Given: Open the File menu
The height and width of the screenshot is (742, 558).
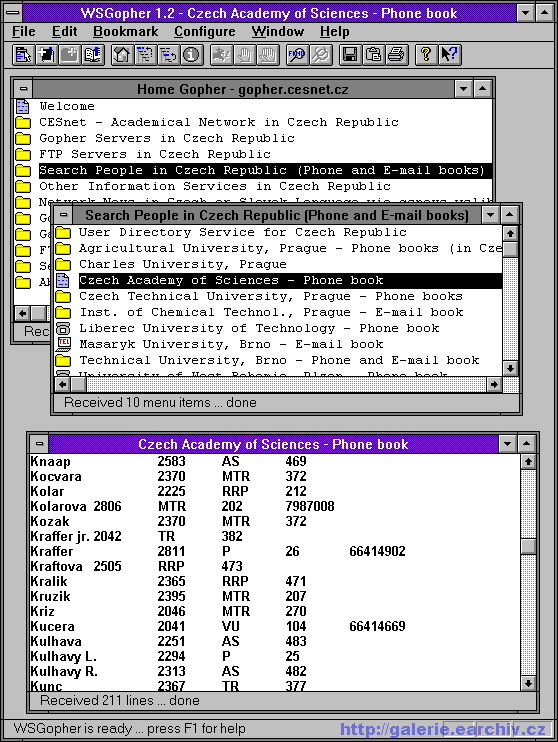Looking at the screenshot, I should coord(24,32).
